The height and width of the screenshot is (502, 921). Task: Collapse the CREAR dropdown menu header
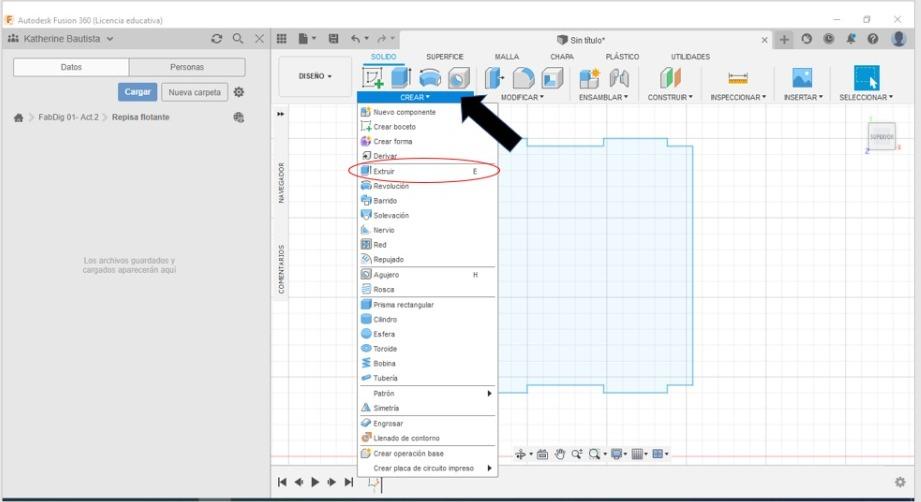pos(415,97)
